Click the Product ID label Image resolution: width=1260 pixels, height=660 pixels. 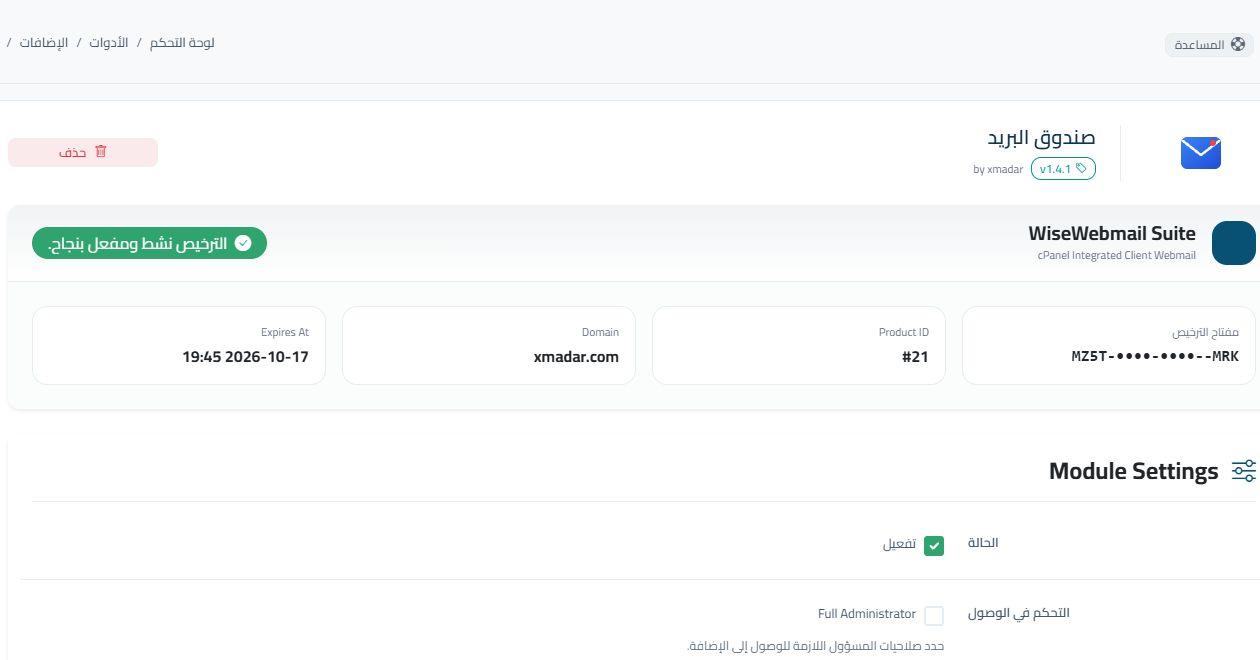(x=904, y=332)
